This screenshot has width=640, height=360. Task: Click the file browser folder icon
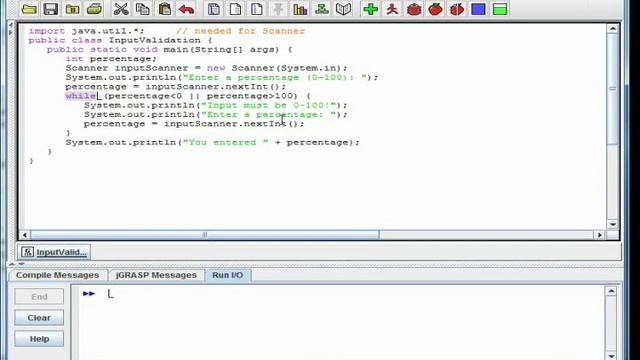coord(73,9)
